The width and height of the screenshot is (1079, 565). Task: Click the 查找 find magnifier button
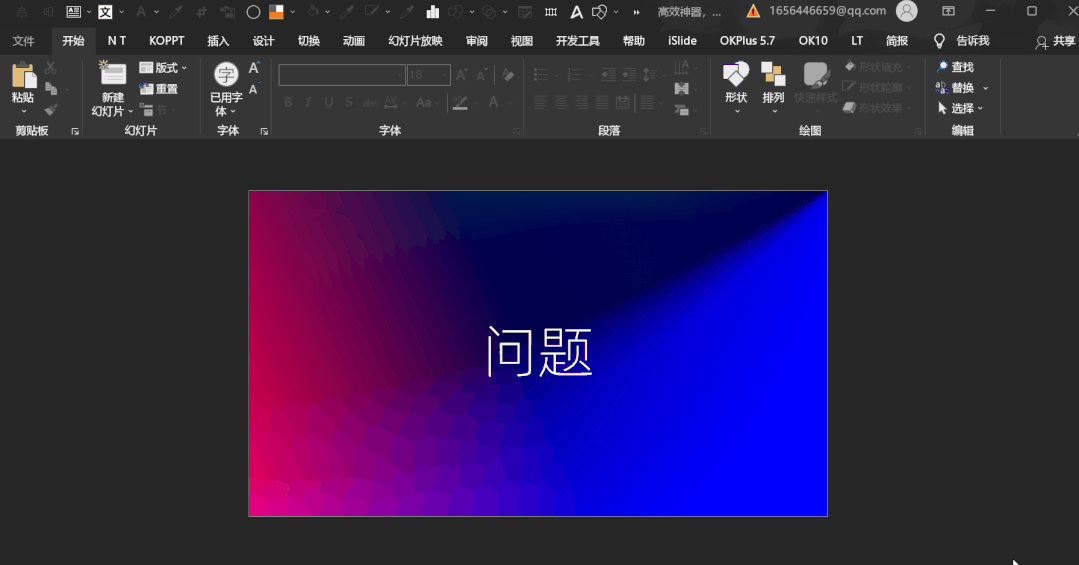(x=955, y=67)
